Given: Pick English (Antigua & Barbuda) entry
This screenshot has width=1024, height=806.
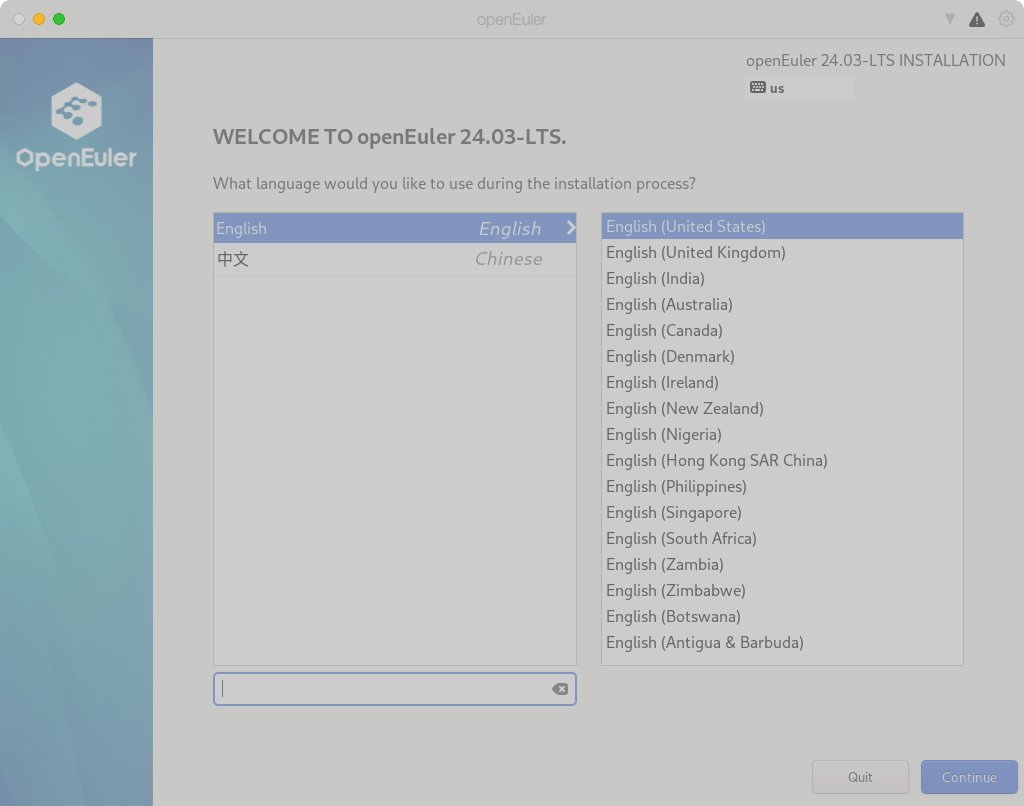Looking at the screenshot, I should [x=704, y=643].
